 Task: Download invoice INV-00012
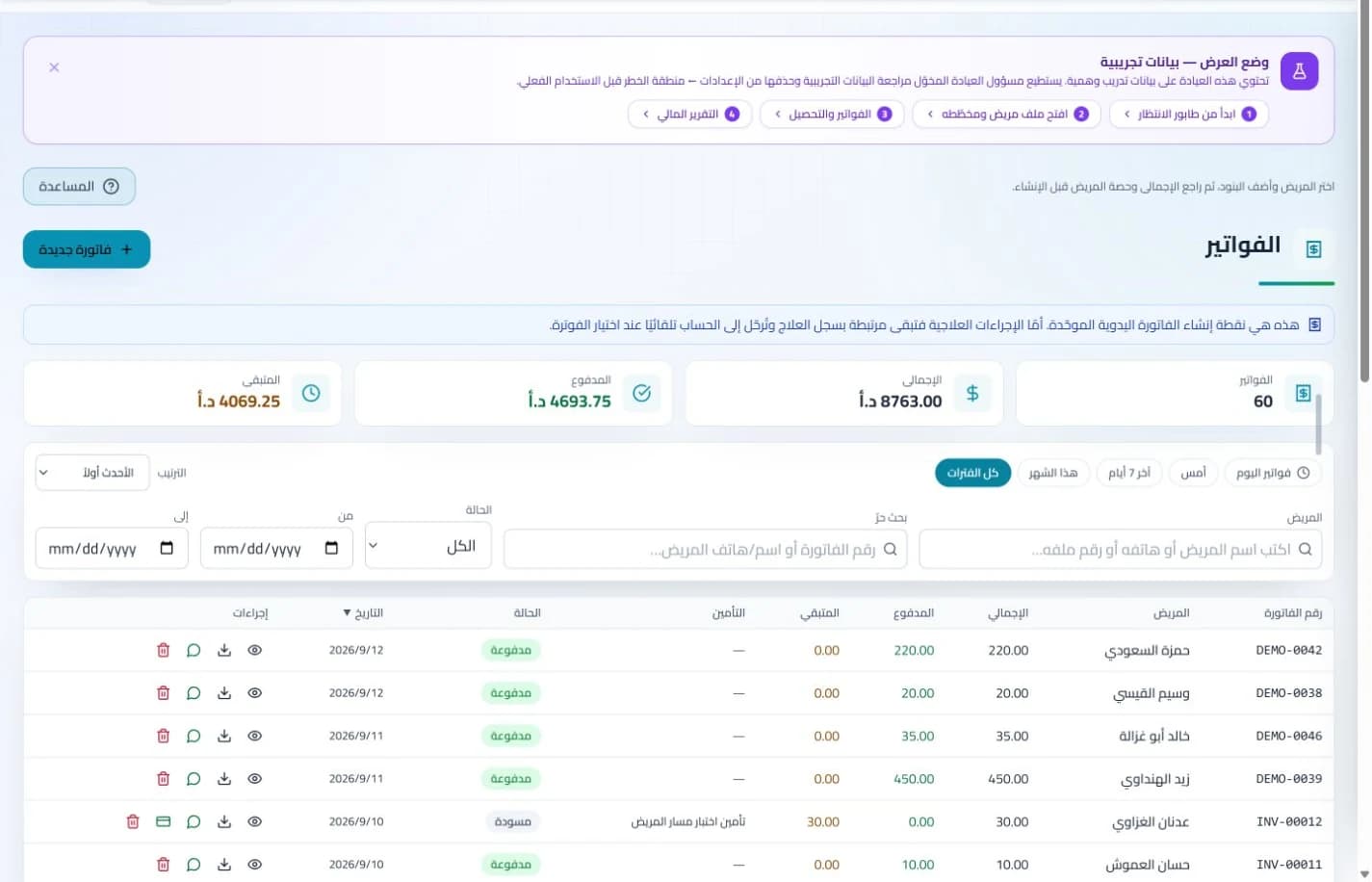[224, 821]
